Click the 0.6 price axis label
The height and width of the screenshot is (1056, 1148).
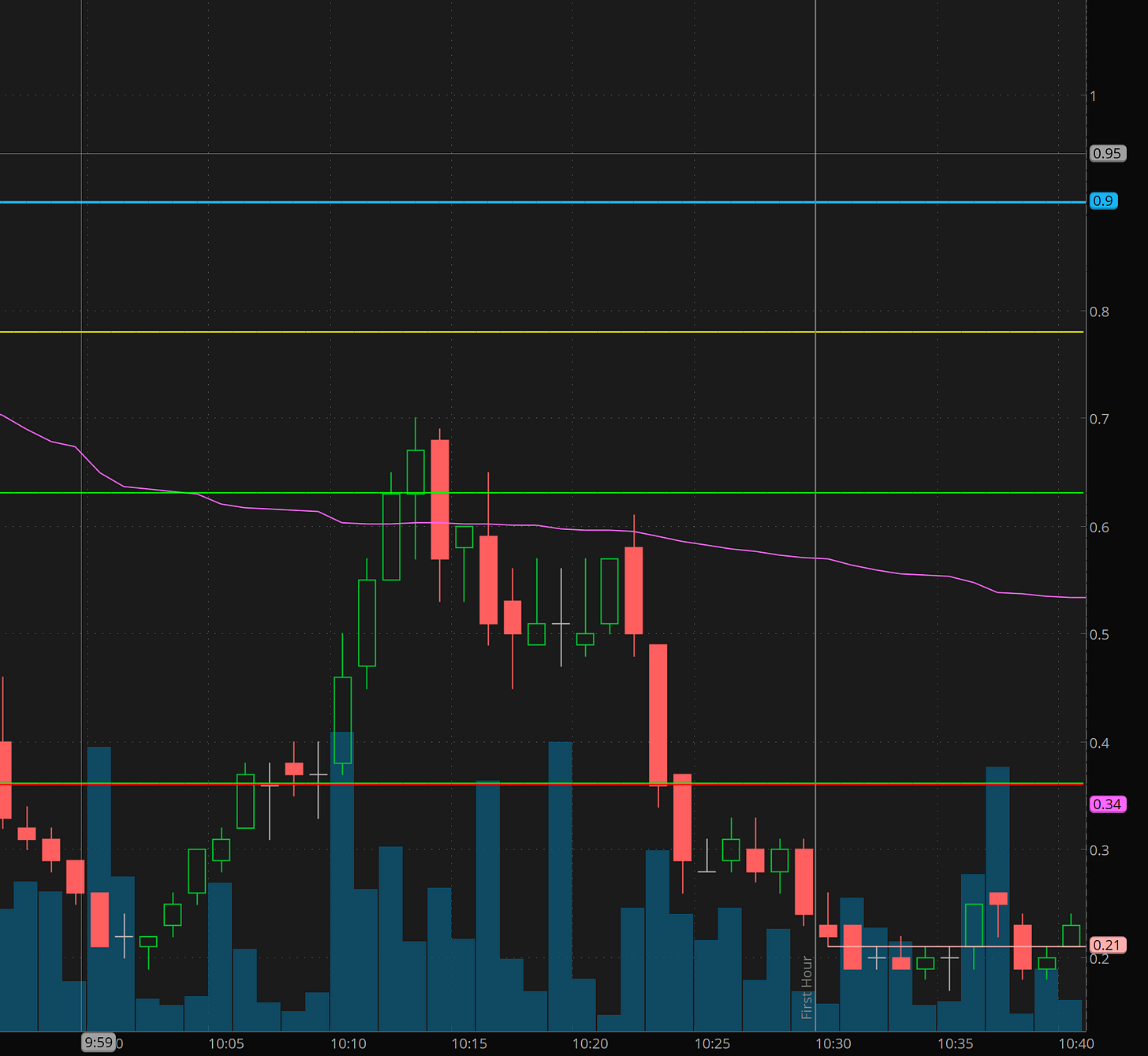tap(1099, 527)
